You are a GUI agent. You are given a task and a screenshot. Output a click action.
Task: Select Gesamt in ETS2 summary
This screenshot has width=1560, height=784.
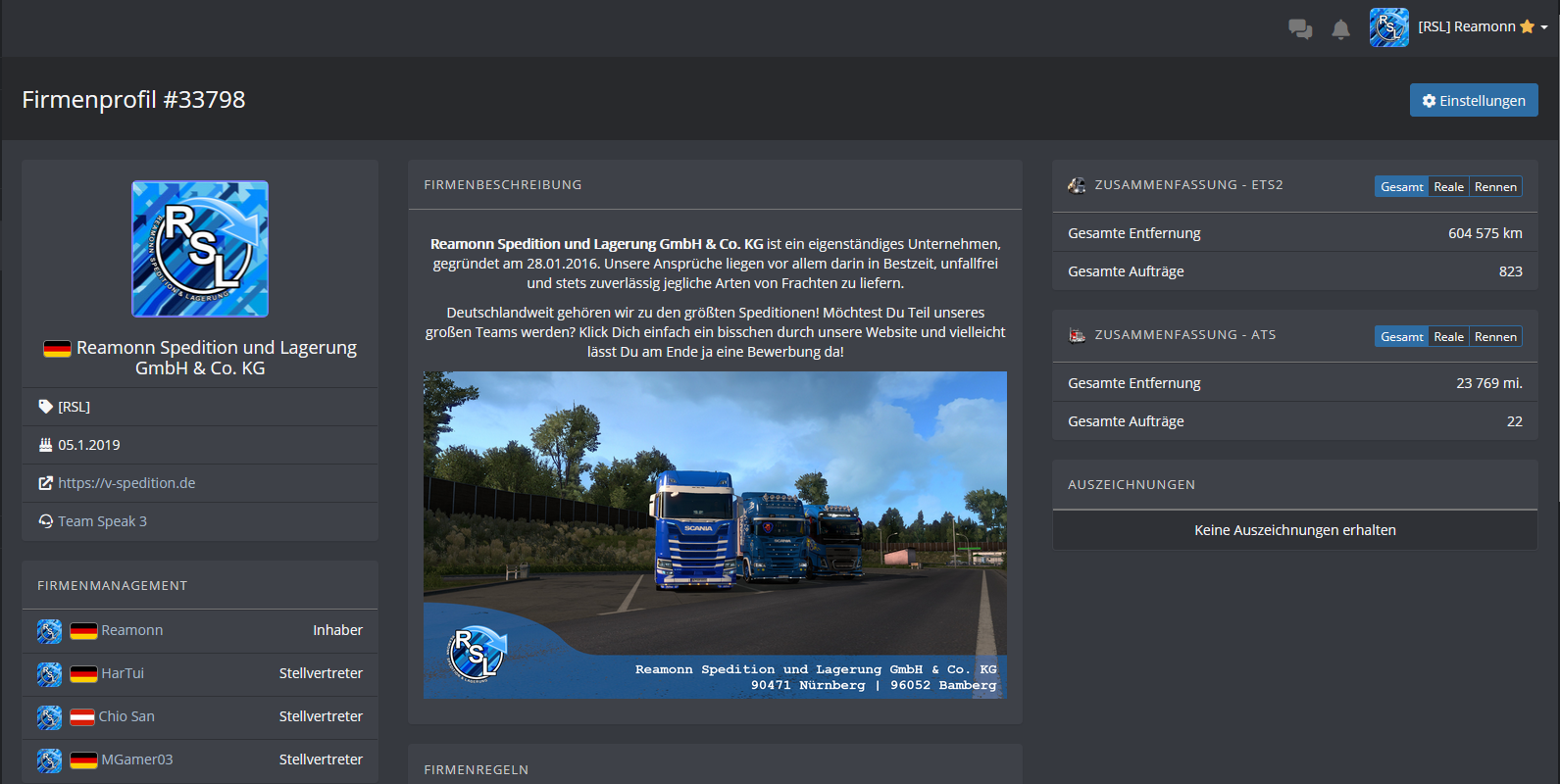click(x=1401, y=187)
